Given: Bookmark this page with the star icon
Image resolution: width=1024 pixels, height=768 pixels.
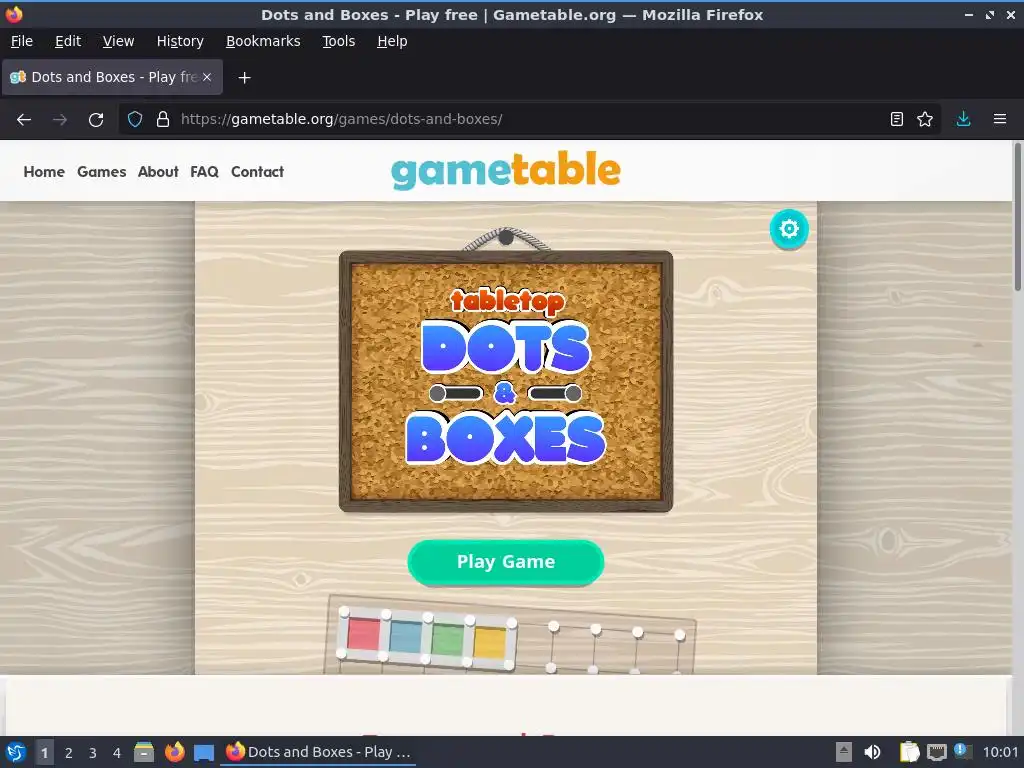Looking at the screenshot, I should coord(925,120).
